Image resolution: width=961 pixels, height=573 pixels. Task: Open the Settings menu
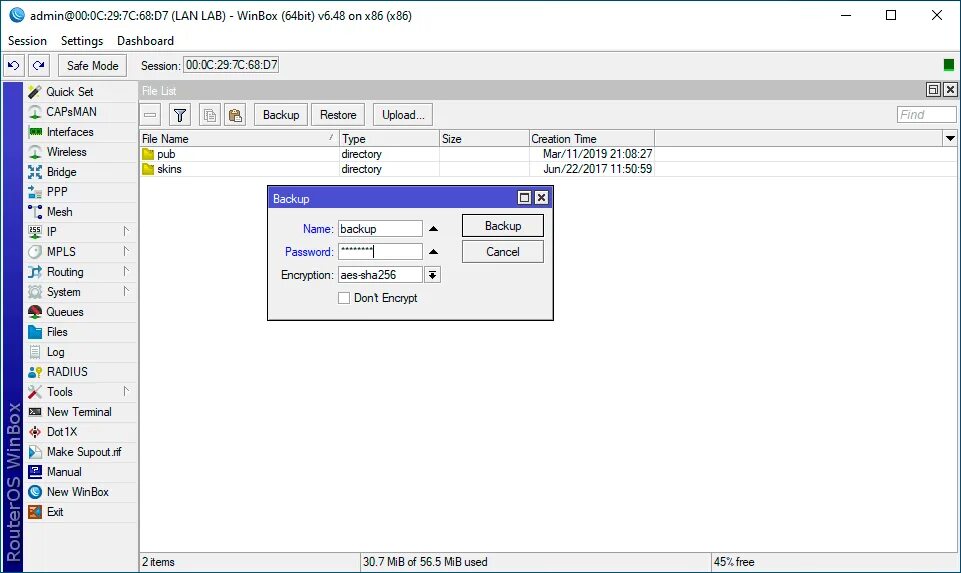click(x=82, y=40)
